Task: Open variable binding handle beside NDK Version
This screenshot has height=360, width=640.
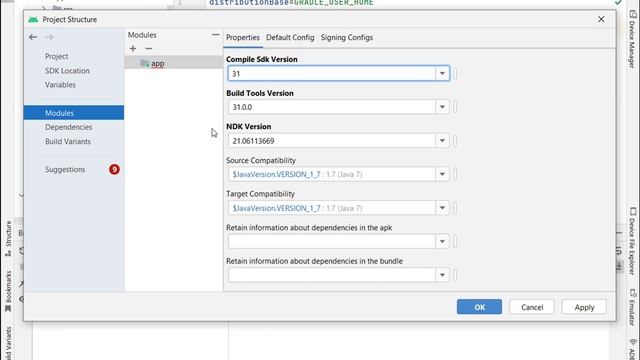Action: point(455,141)
